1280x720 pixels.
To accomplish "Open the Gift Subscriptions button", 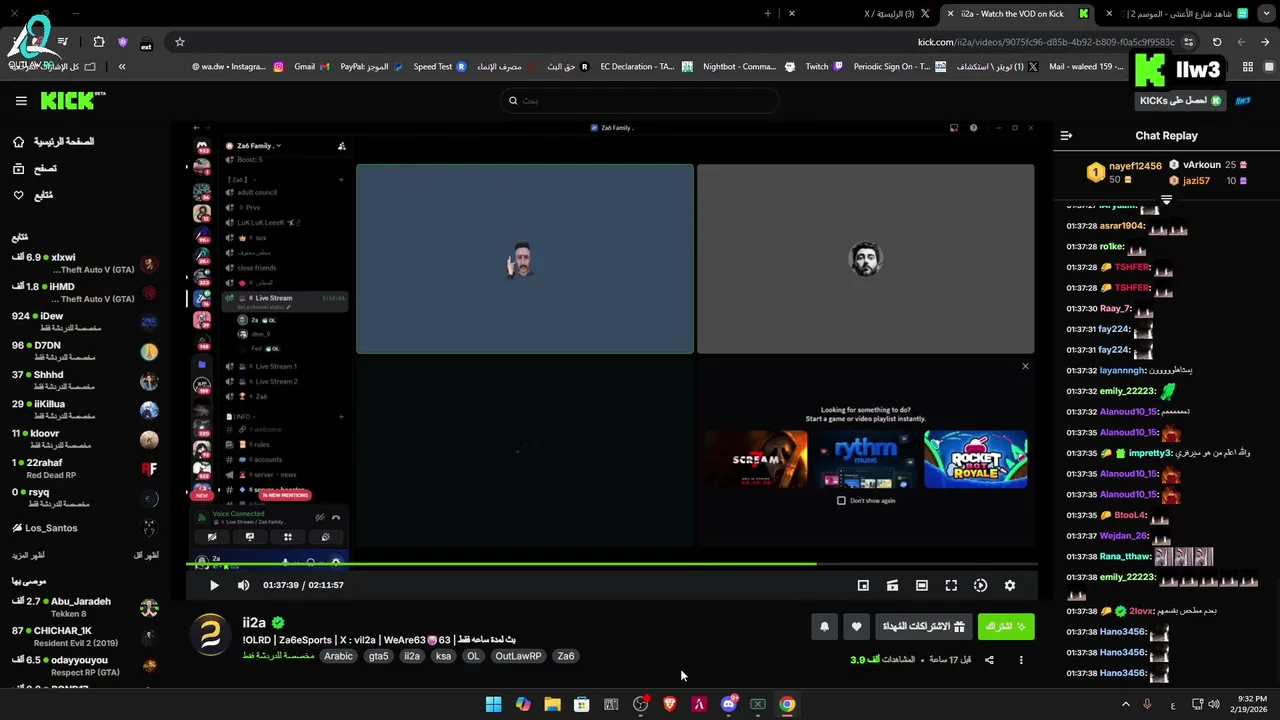I will point(924,627).
